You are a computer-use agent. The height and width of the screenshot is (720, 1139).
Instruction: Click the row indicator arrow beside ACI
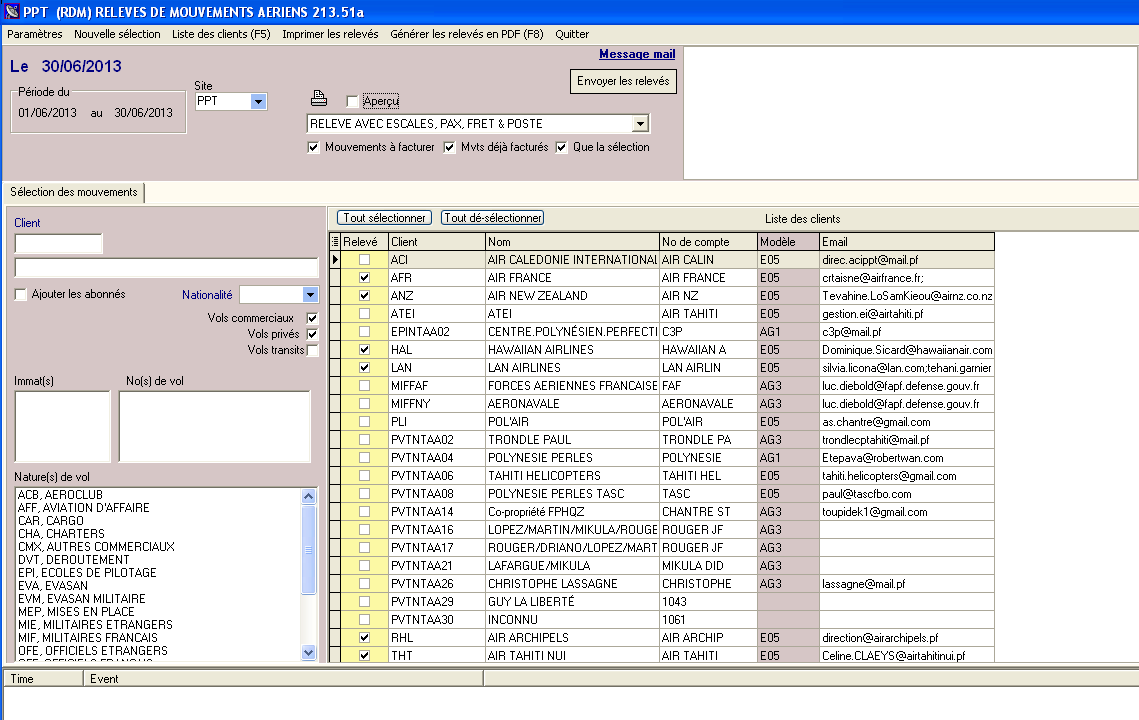pos(335,260)
